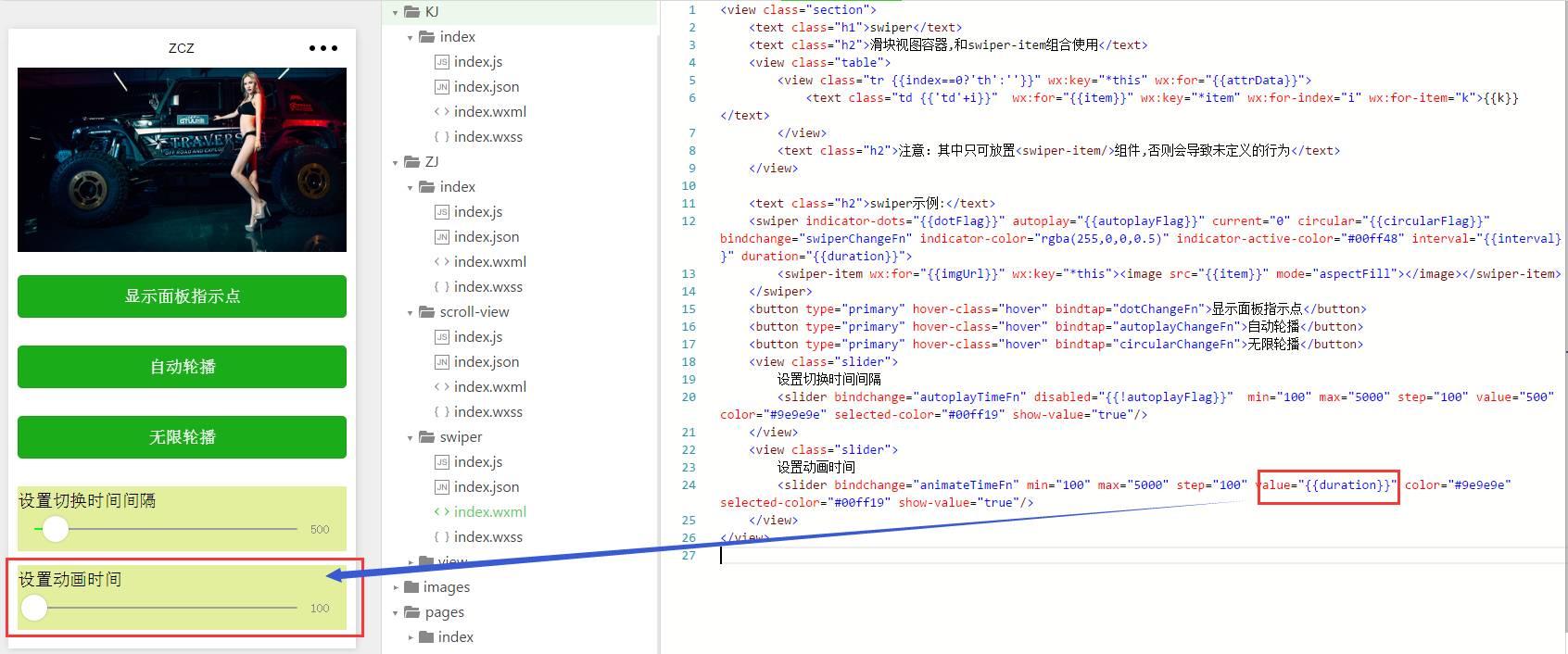Click the scroll-view folder icon
This screenshot has width=1568, height=654.
[427, 312]
